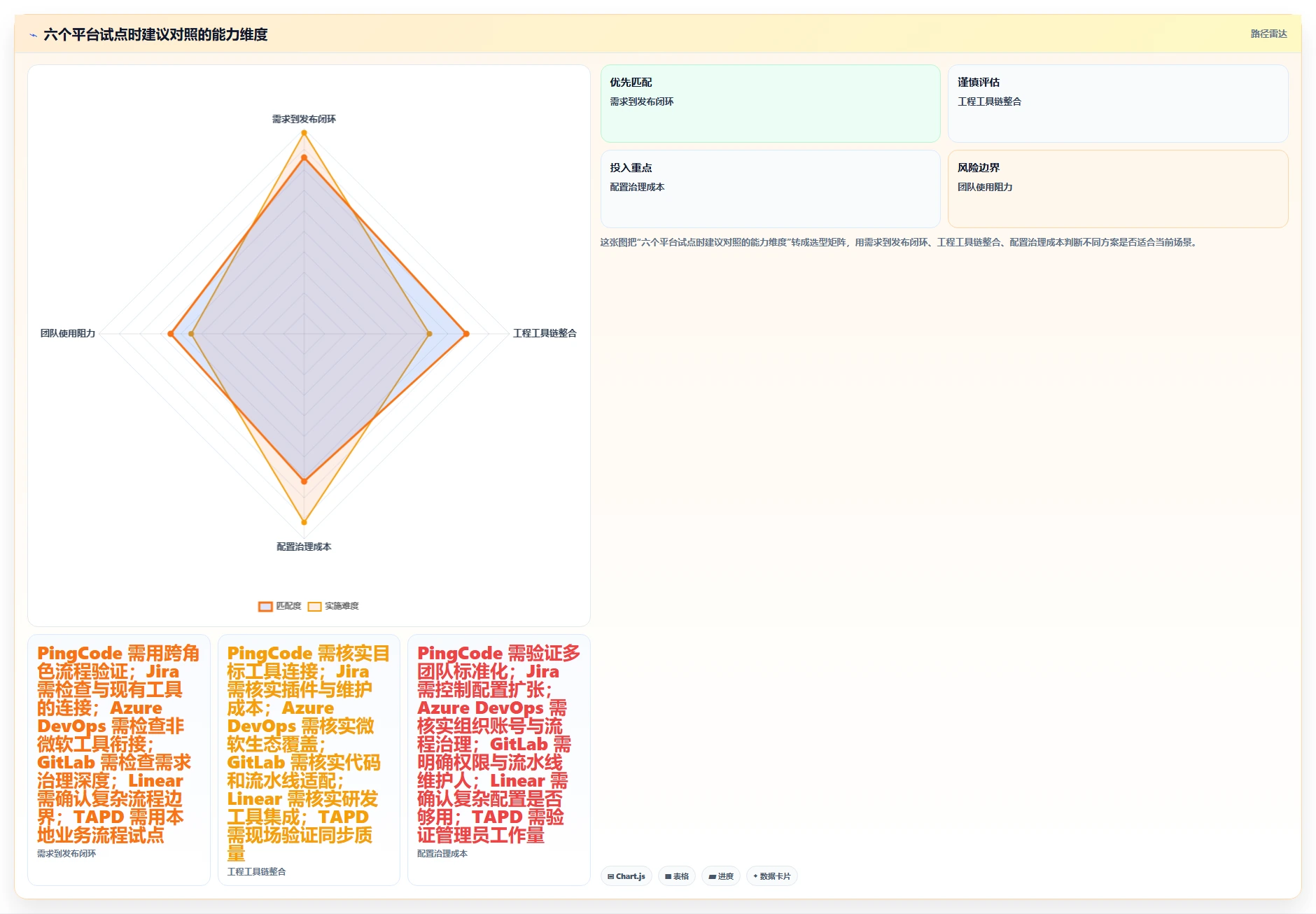Click the 工程工具链整合 radar axis label
Screen dimensions: 1316x914
tap(545, 333)
